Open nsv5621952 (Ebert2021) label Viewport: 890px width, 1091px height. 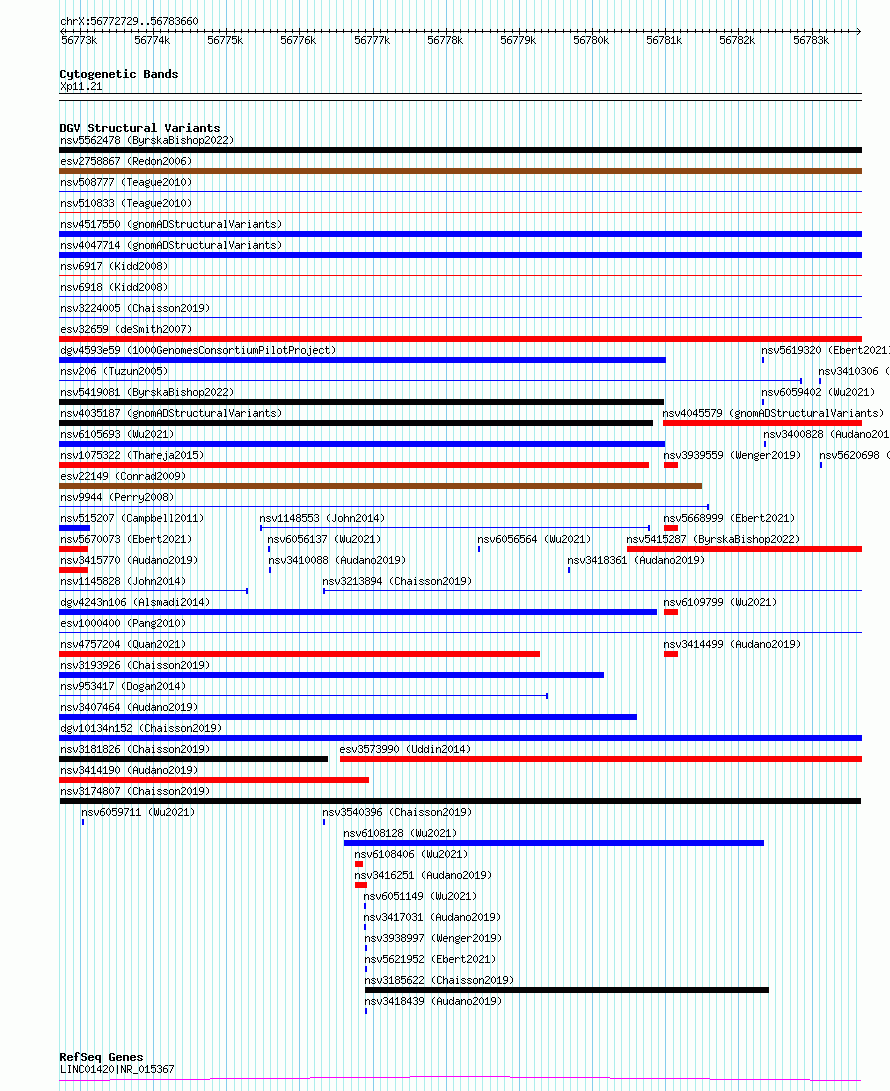[431, 959]
